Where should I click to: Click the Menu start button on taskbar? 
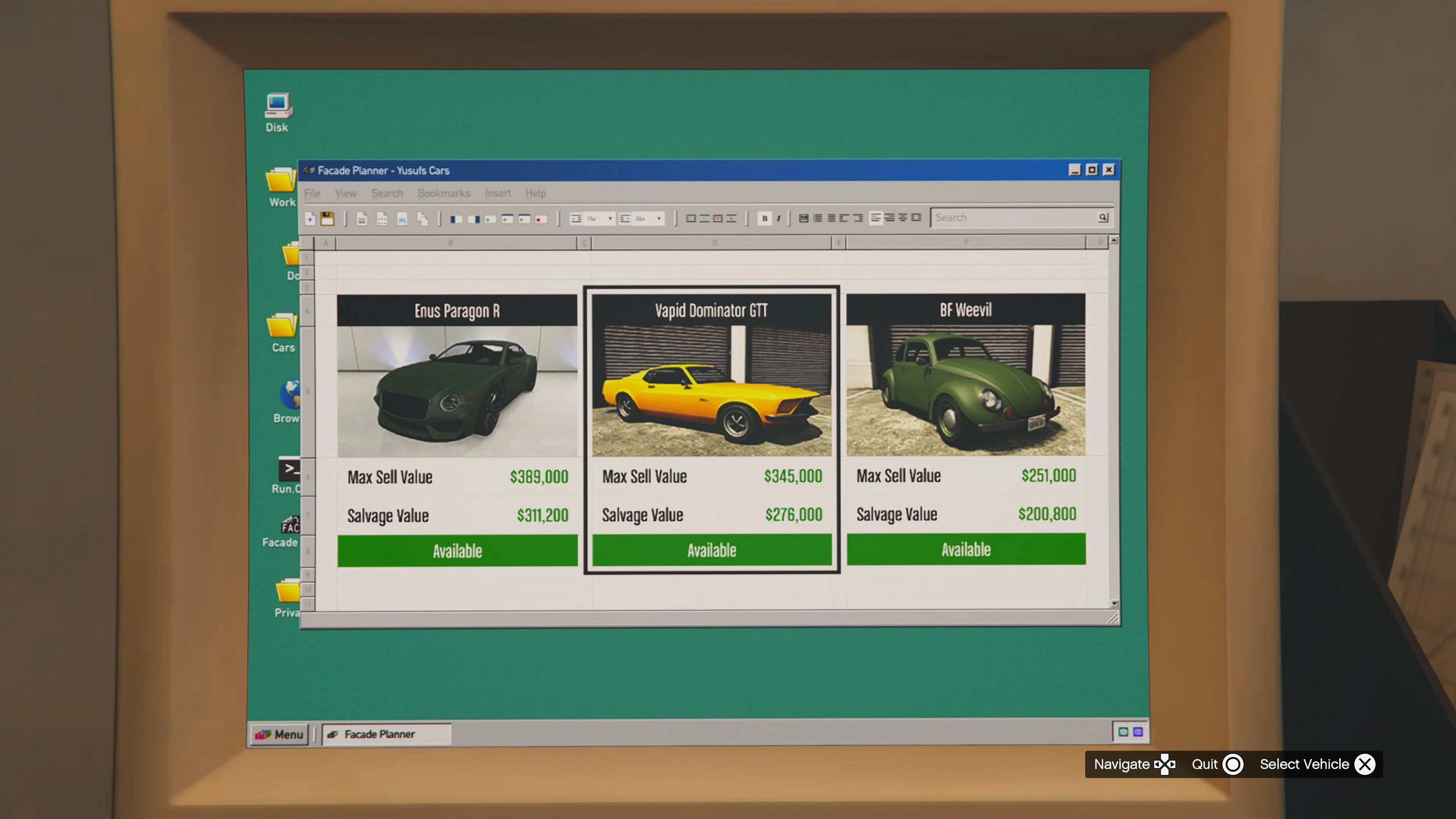click(x=280, y=734)
